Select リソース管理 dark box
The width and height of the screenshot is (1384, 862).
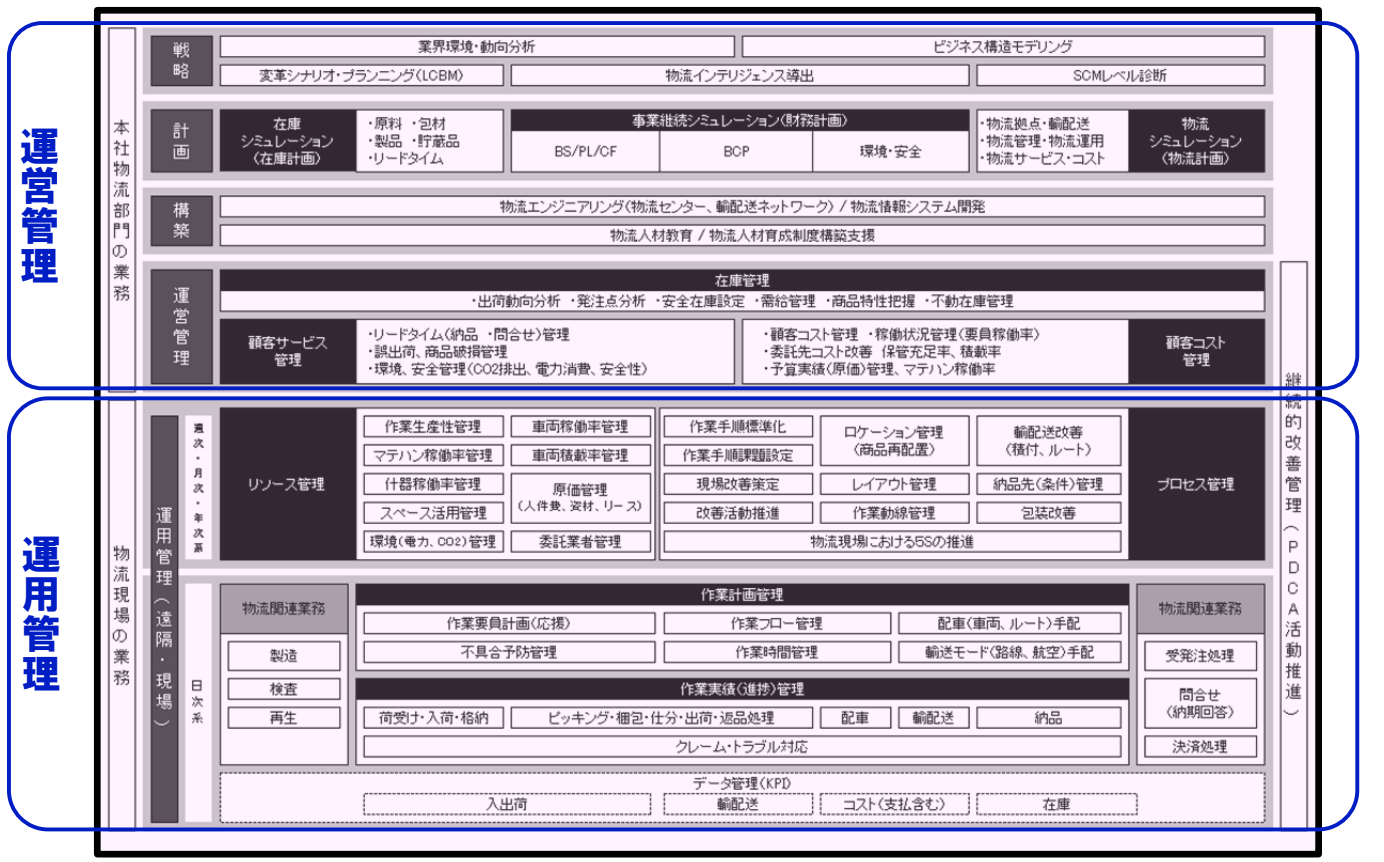pyautogui.click(x=288, y=484)
